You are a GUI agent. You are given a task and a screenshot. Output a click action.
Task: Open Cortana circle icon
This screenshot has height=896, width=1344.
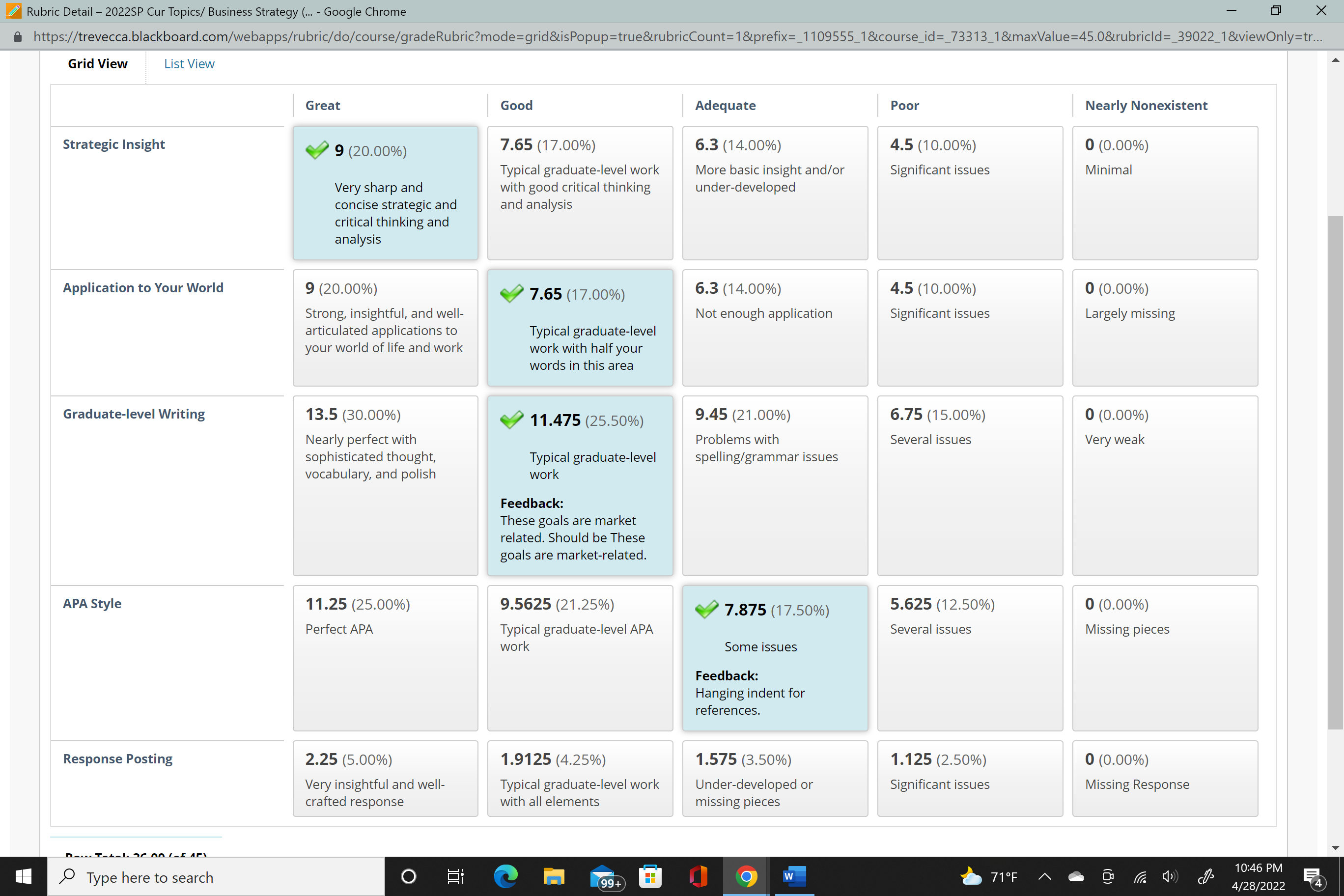click(x=409, y=876)
